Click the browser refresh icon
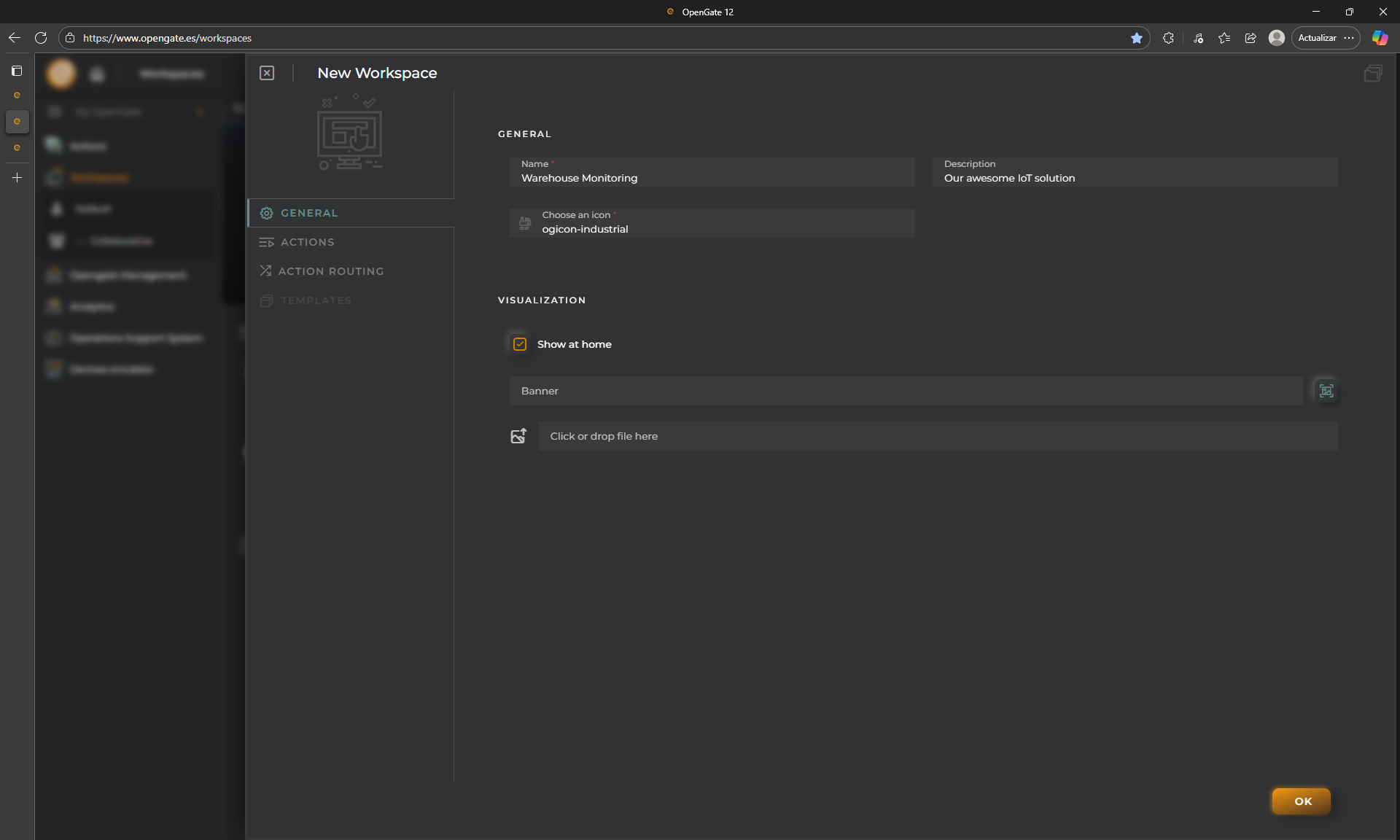The image size is (1400, 840). 41,38
